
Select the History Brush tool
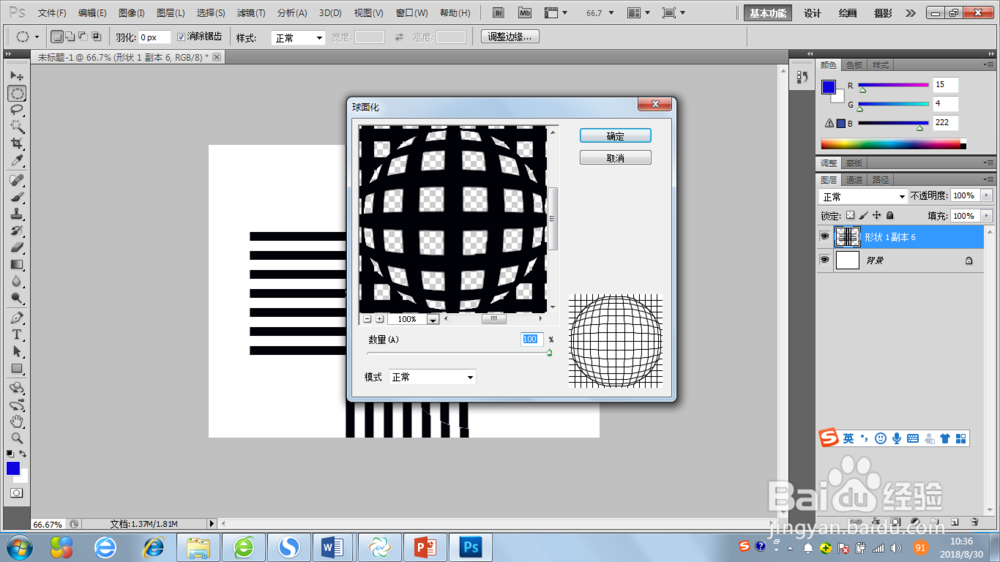tap(17, 230)
